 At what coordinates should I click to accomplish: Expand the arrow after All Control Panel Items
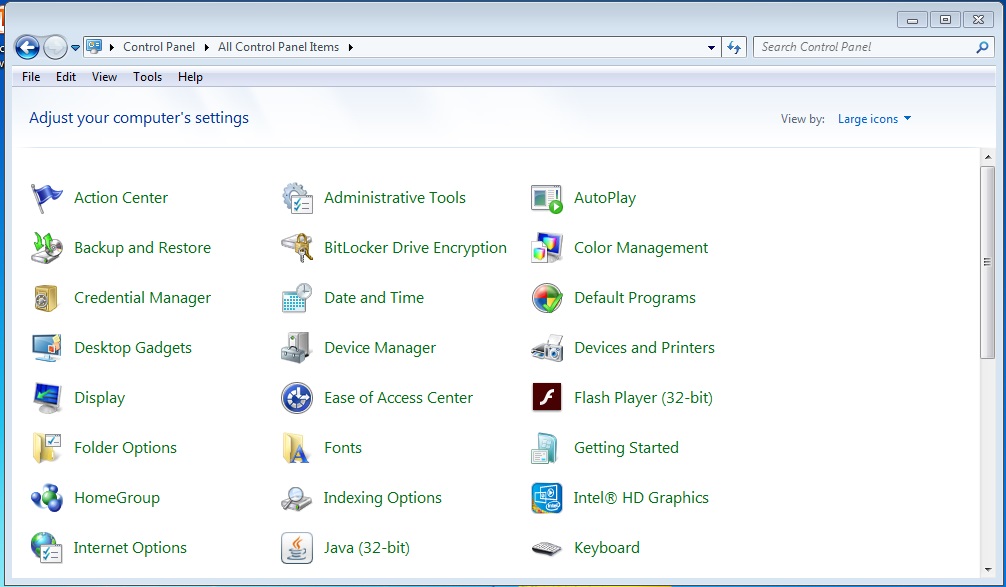(x=351, y=47)
